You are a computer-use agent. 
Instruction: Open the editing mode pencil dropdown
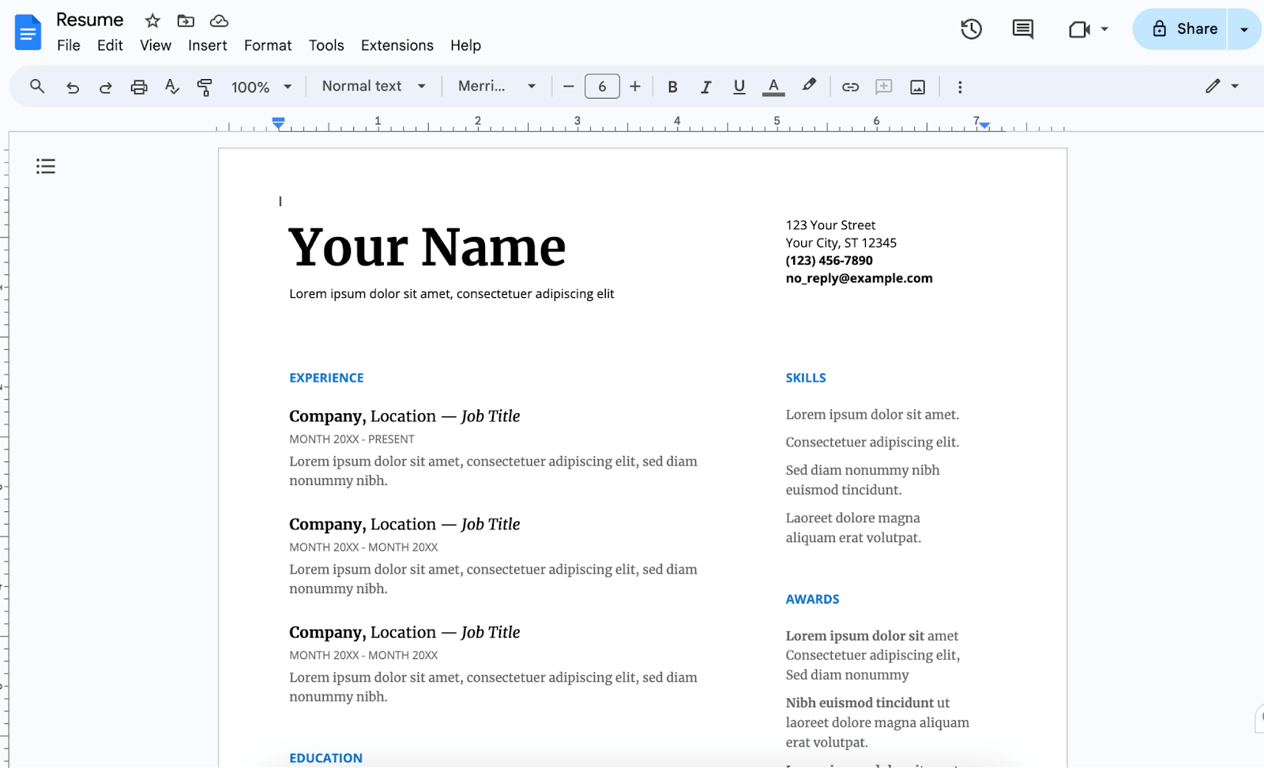coord(1222,87)
